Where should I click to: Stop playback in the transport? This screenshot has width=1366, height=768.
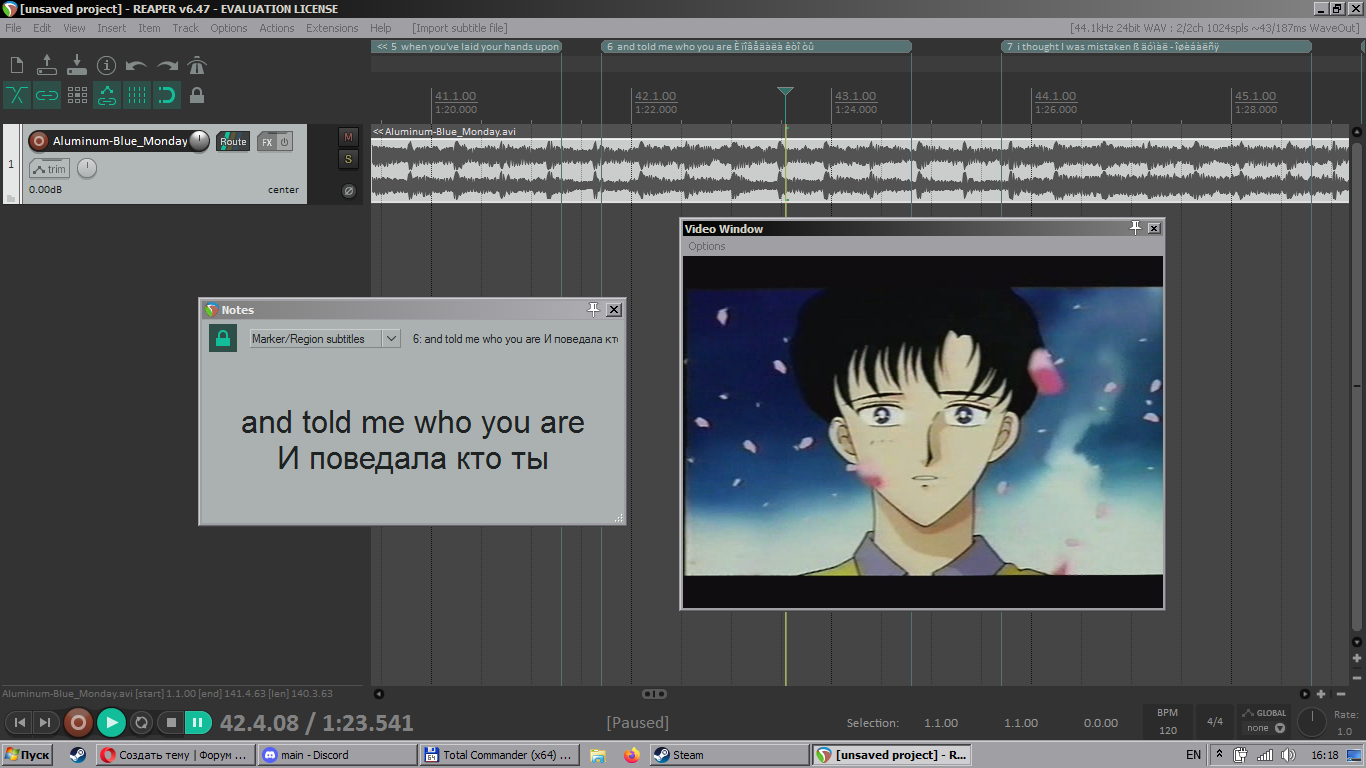coord(171,722)
